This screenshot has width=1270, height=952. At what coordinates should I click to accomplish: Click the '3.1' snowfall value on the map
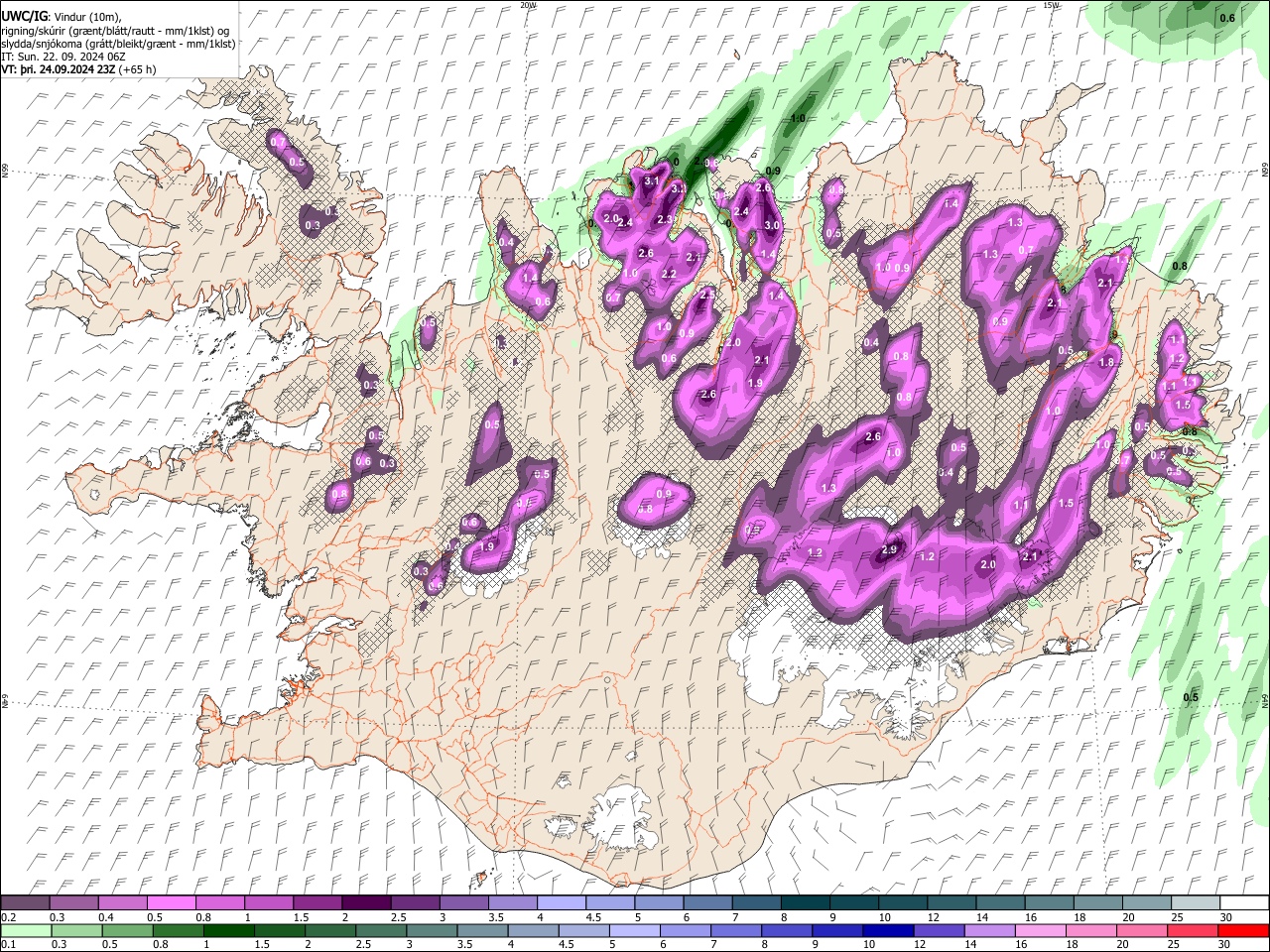pyautogui.click(x=652, y=181)
